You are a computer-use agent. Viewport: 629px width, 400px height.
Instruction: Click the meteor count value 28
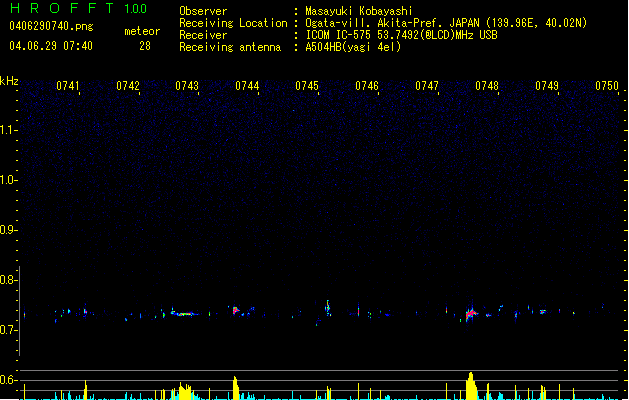[x=145, y=46]
